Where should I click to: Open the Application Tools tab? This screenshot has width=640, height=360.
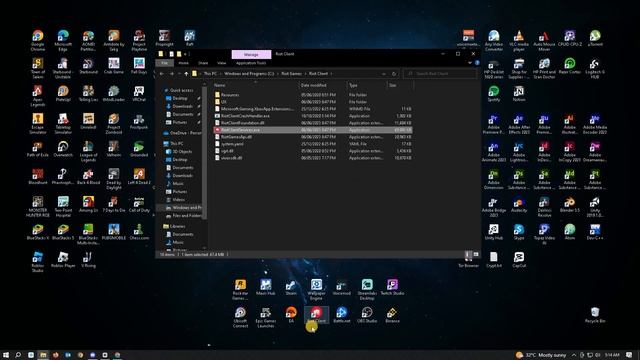tap(251, 63)
